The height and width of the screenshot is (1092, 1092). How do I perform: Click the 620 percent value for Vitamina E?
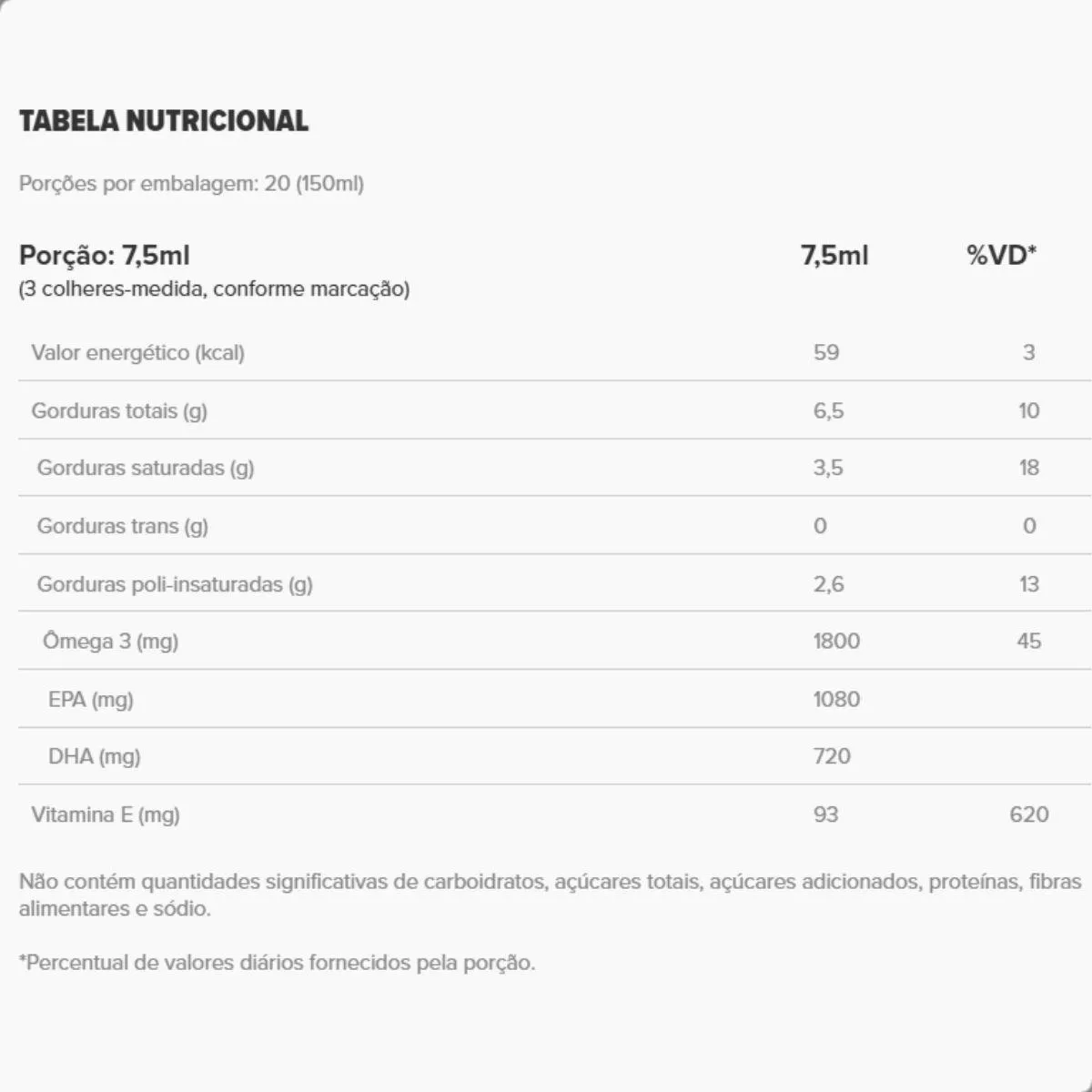(1028, 815)
